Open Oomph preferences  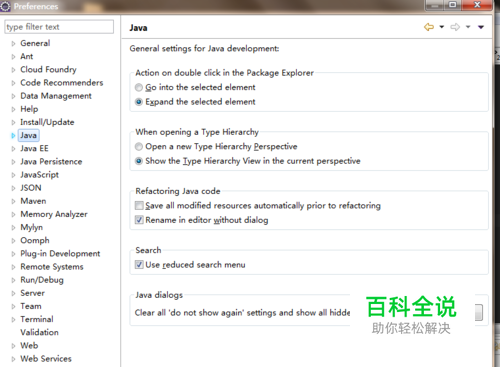35,240
